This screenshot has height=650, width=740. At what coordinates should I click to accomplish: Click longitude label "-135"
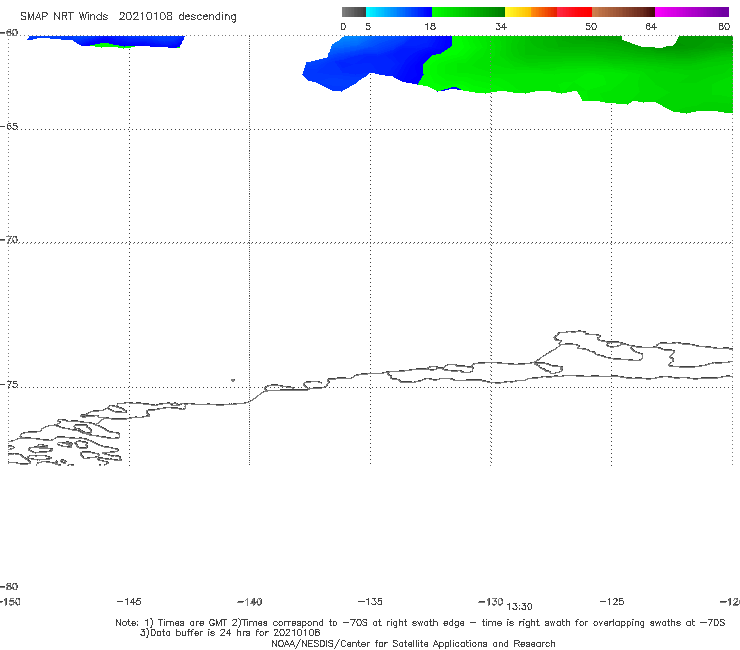point(370,601)
